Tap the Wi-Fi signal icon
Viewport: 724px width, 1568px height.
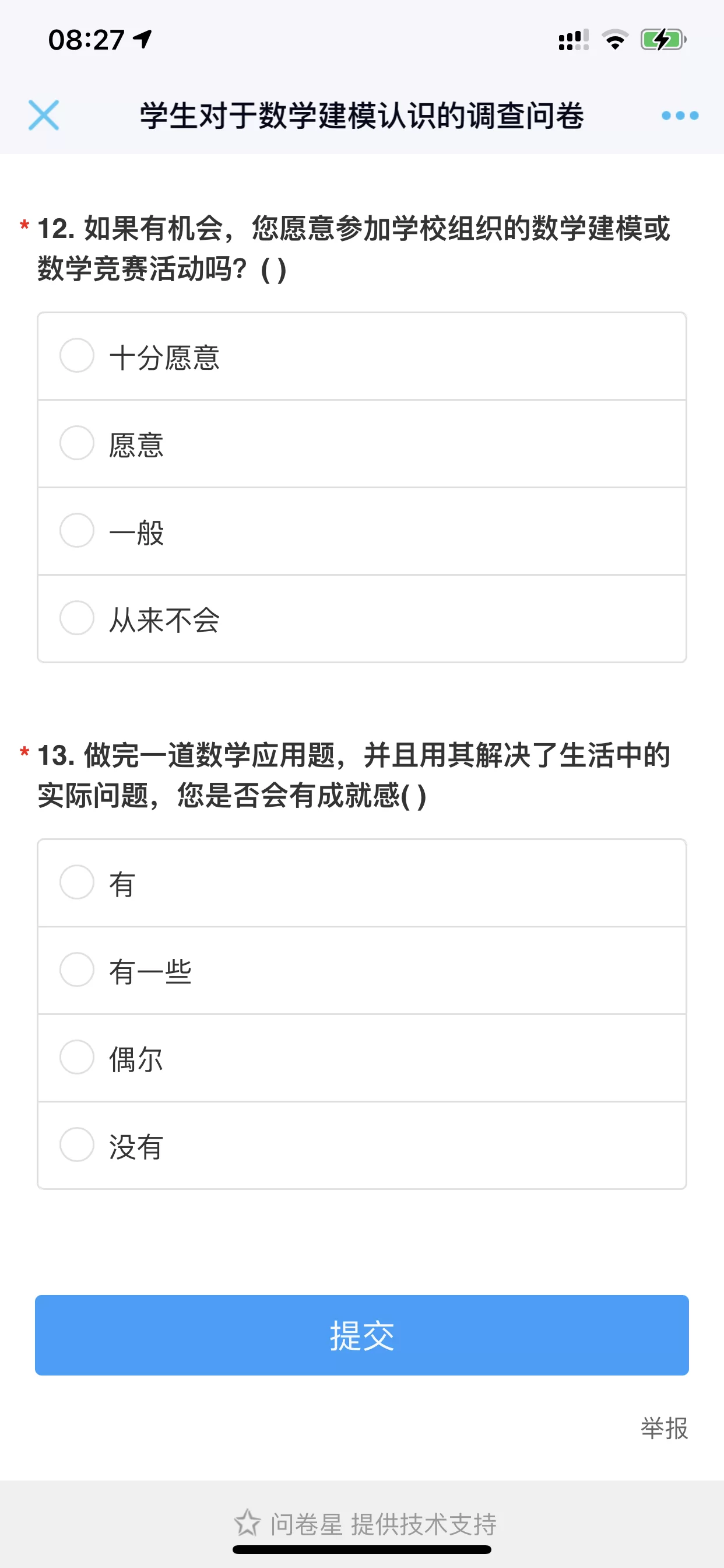(x=615, y=40)
